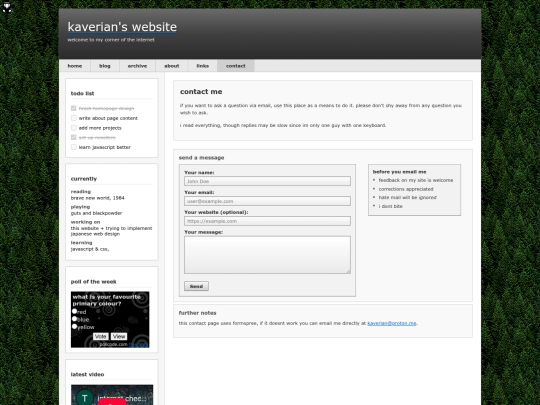Open the pollcode.com link
540x405 pixels.
pyautogui.click(x=114, y=344)
